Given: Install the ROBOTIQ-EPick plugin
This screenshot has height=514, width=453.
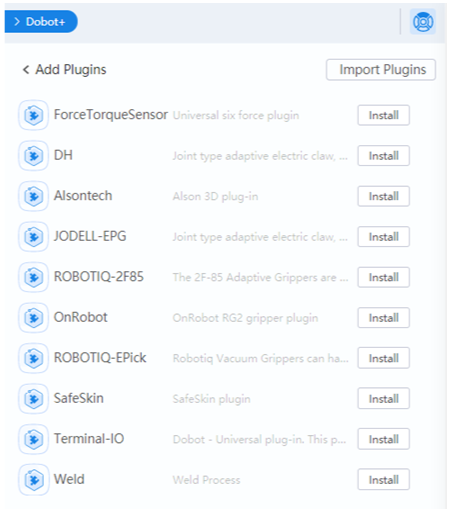Looking at the screenshot, I should tap(384, 358).
